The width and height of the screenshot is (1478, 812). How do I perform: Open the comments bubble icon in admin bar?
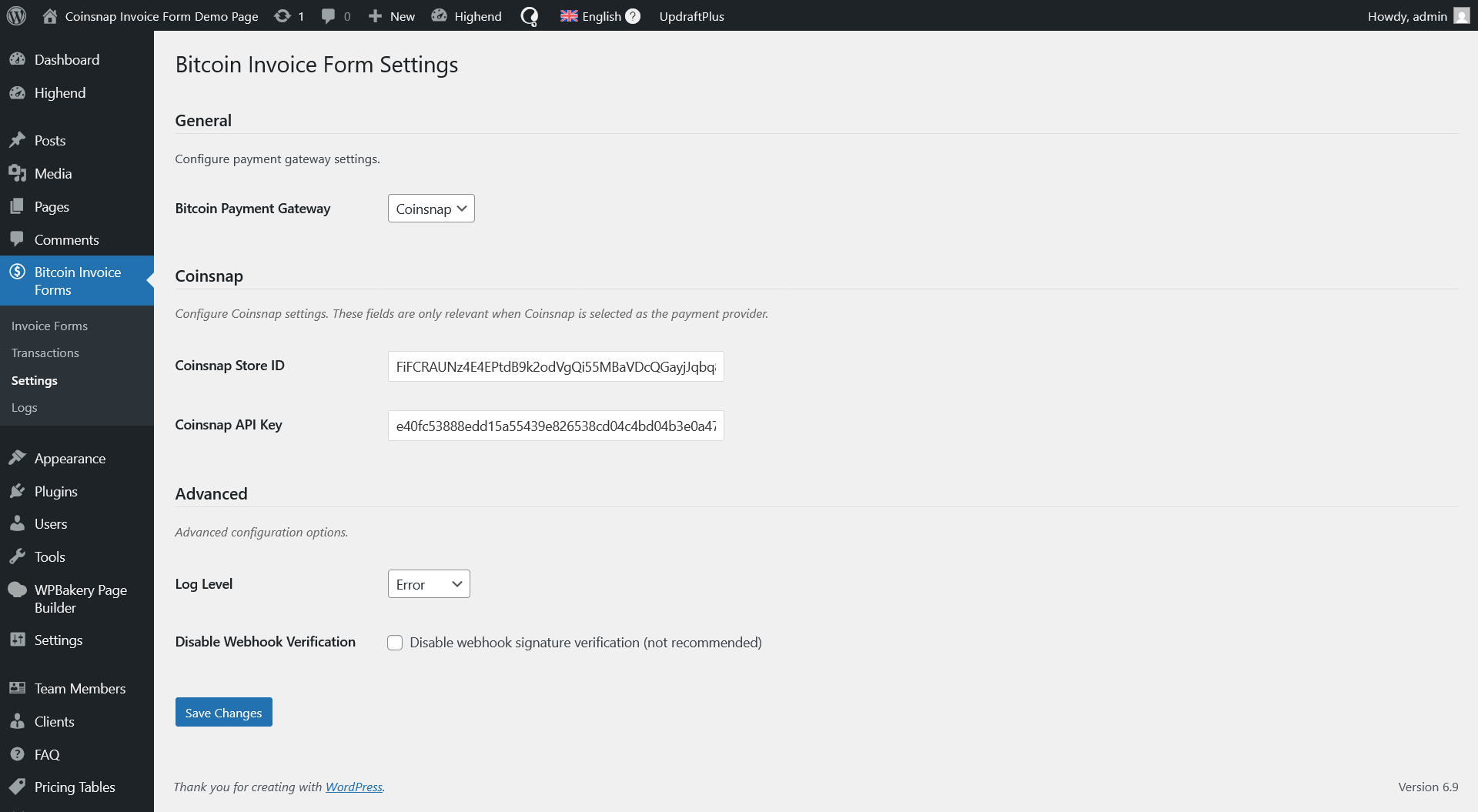(x=328, y=16)
